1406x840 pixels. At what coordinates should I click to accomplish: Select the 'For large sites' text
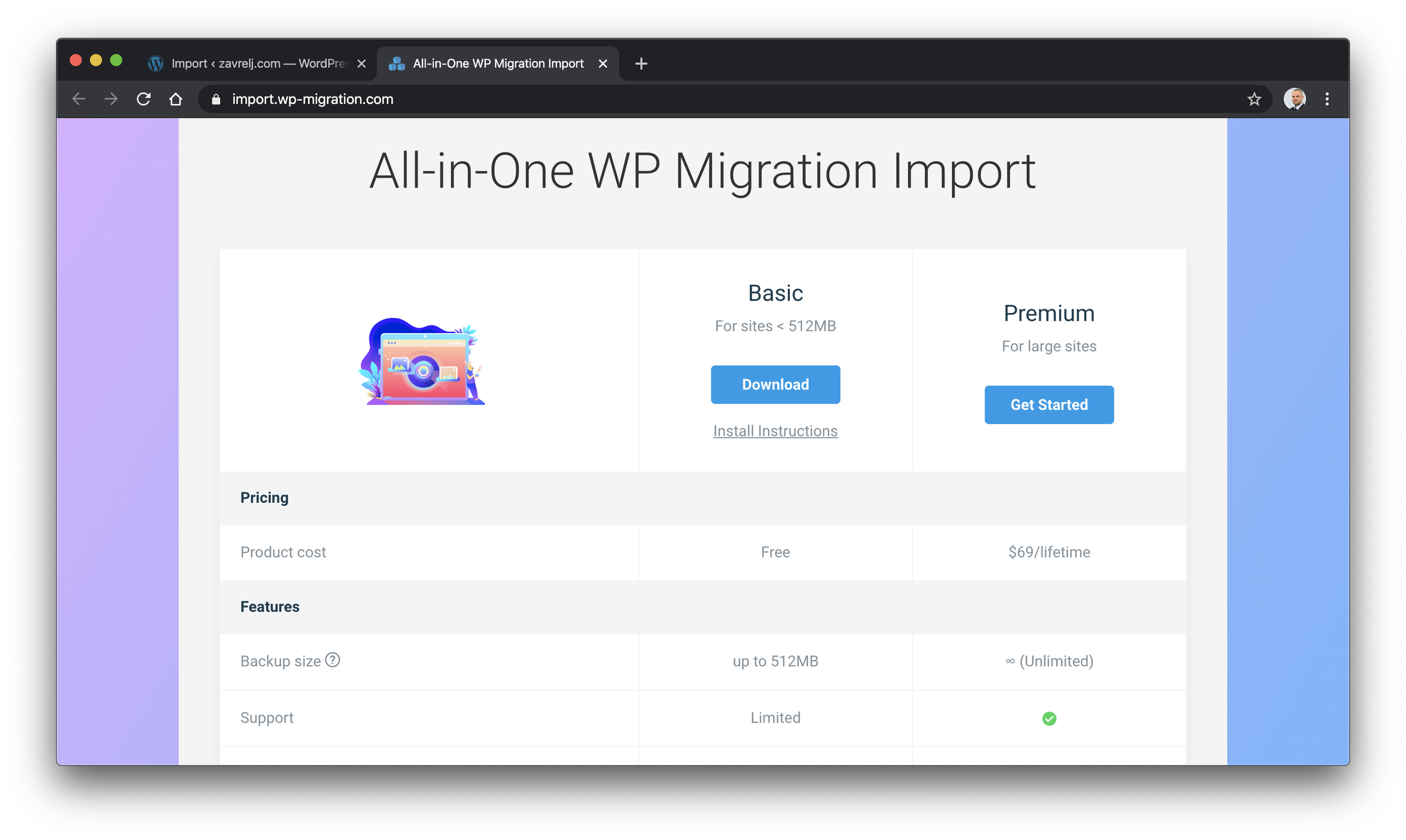pyautogui.click(x=1049, y=346)
